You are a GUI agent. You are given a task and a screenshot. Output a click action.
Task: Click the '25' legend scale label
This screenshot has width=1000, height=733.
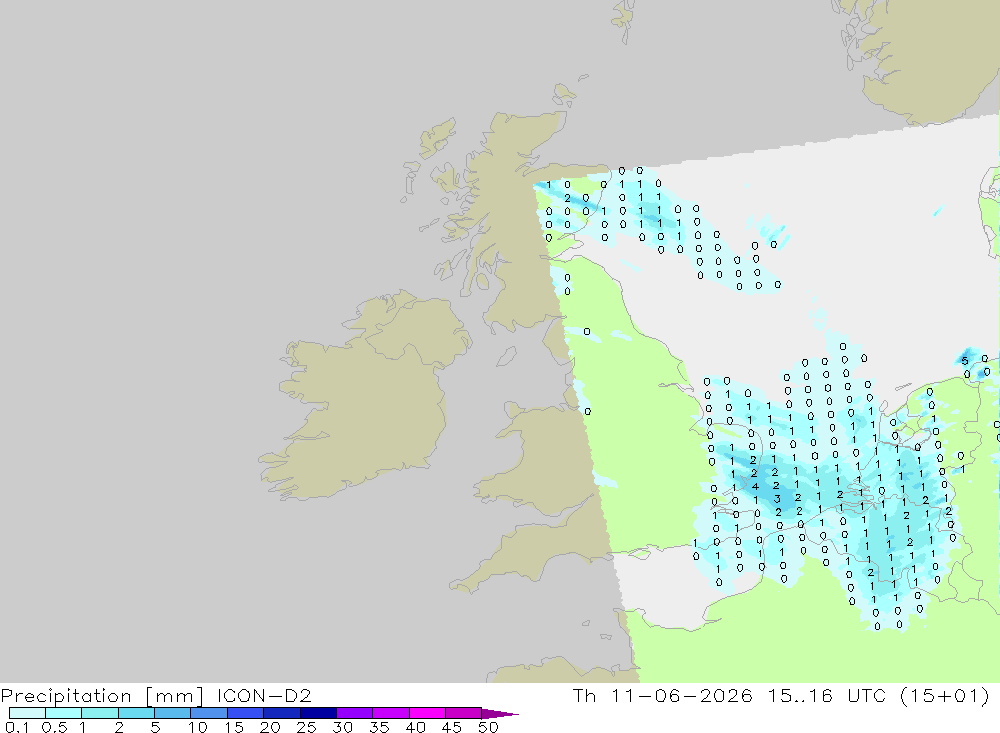pos(306,727)
